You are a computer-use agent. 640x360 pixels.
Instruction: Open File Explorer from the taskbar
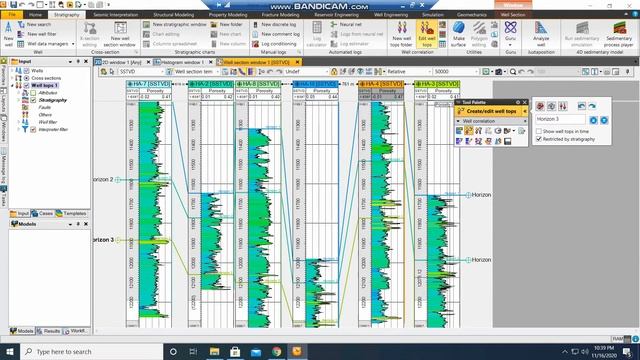pyautogui.click(x=214, y=351)
